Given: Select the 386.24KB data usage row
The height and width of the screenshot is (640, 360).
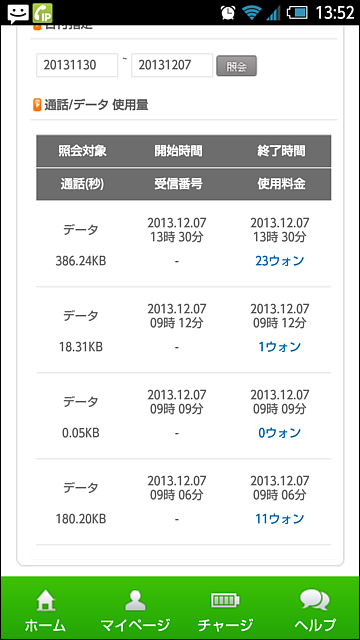Looking at the screenshot, I should click(184, 244).
